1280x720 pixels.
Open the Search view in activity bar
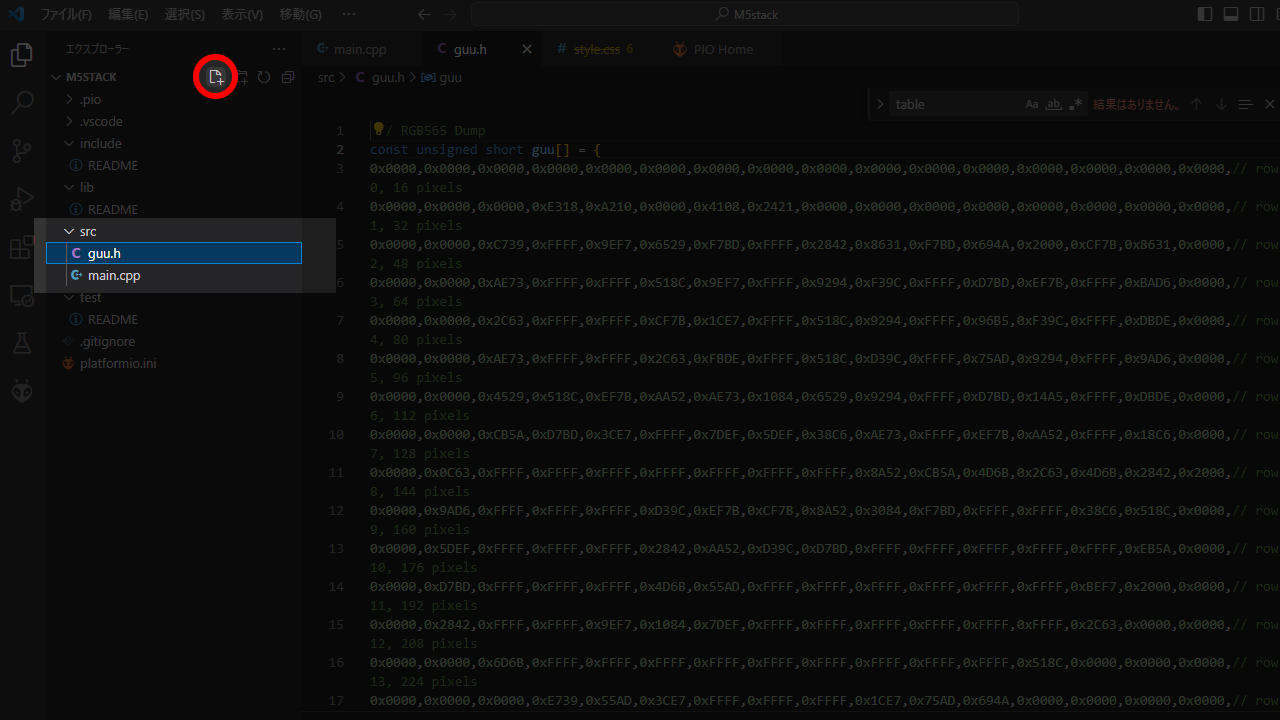pyautogui.click(x=21, y=103)
